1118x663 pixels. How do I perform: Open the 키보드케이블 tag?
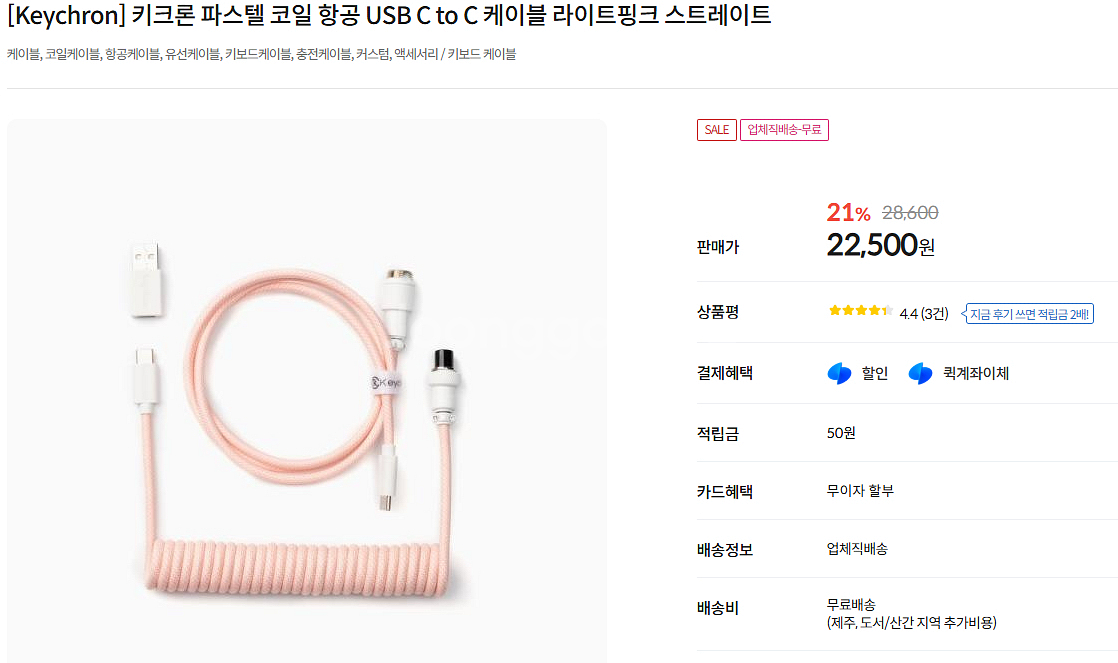[x=258, y=54]
